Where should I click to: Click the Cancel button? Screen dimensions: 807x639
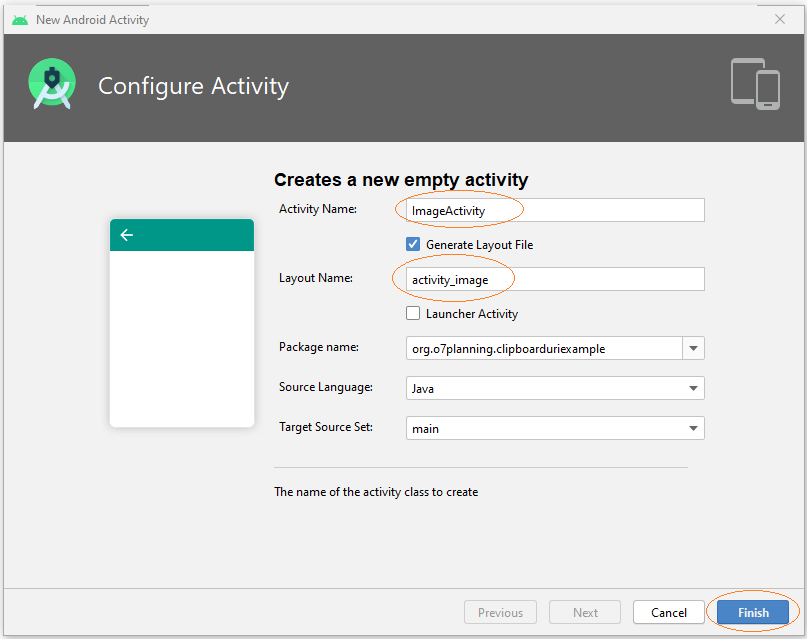coord(669,612)
